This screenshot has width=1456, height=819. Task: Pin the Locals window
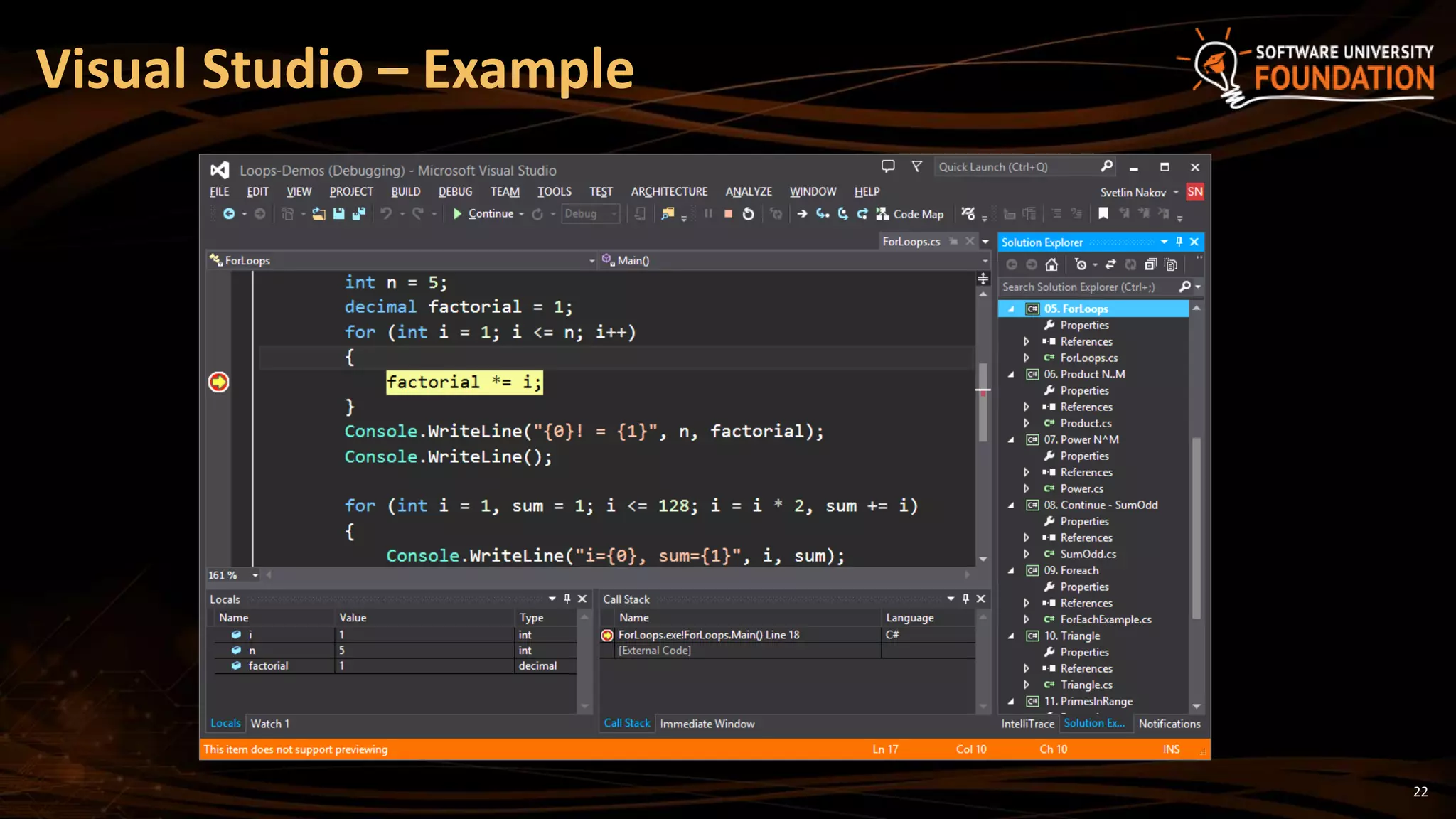[567, 599]
